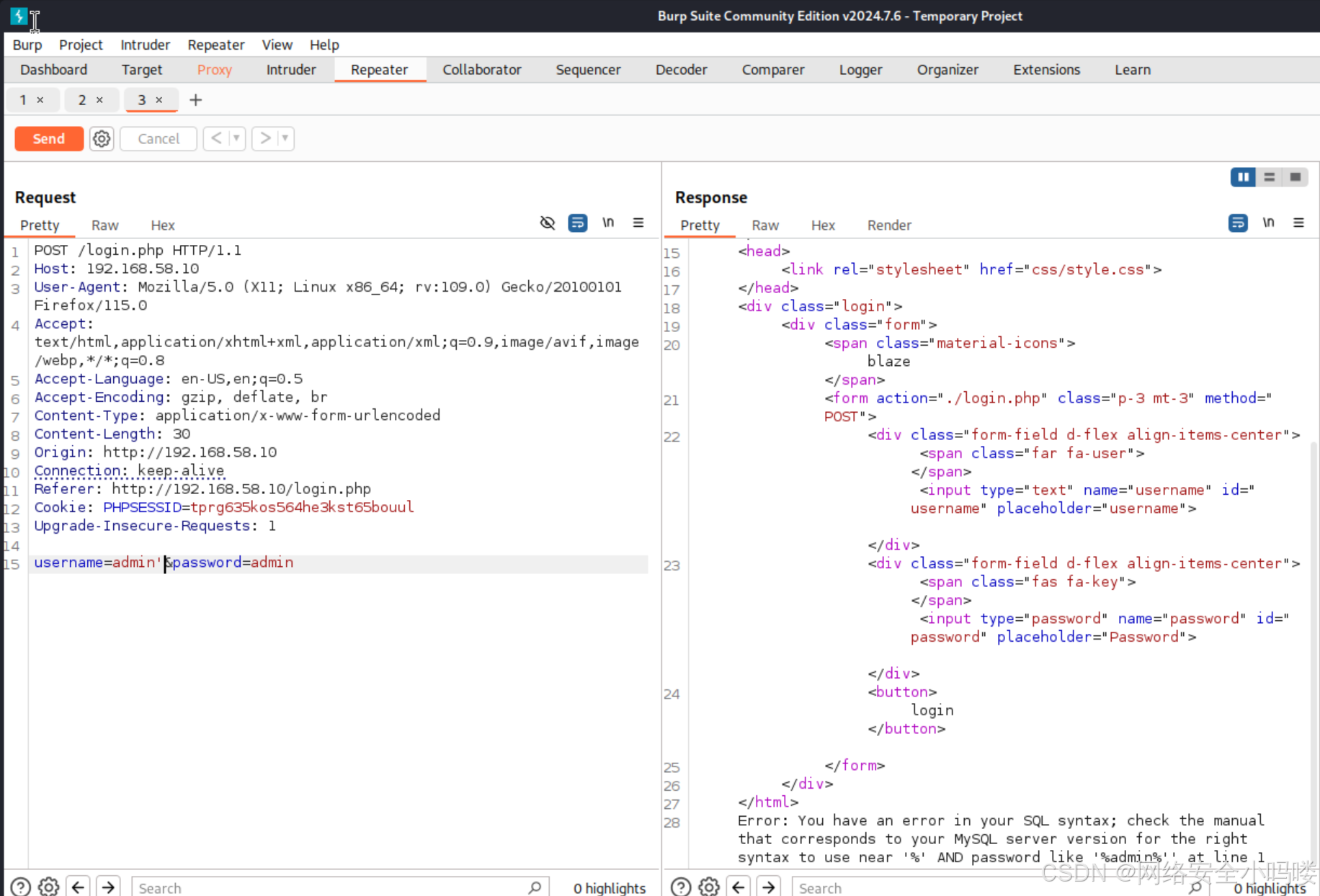
Task: Switch to the Extensions tab
Action: click(x=1047, y=70)
